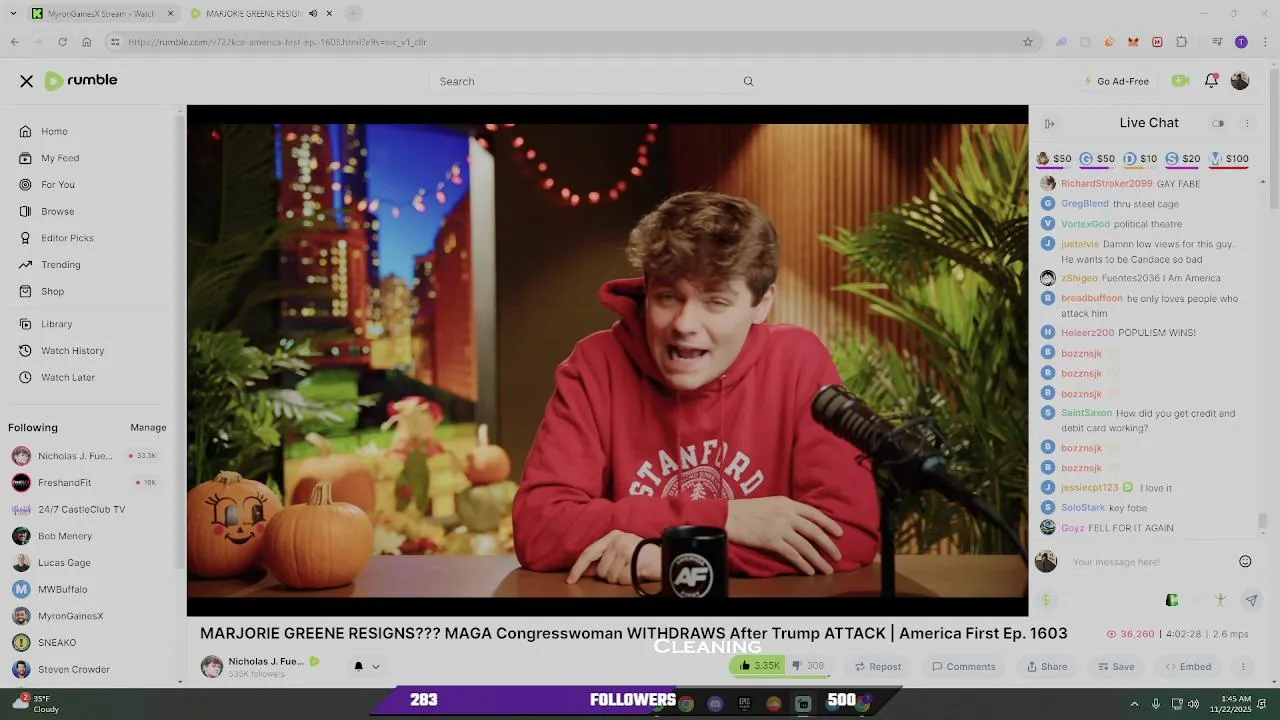Pop out the Live Chat panel
Image resolution: width=1280 pixels, height=720 pixels.
pos(1049,124)
